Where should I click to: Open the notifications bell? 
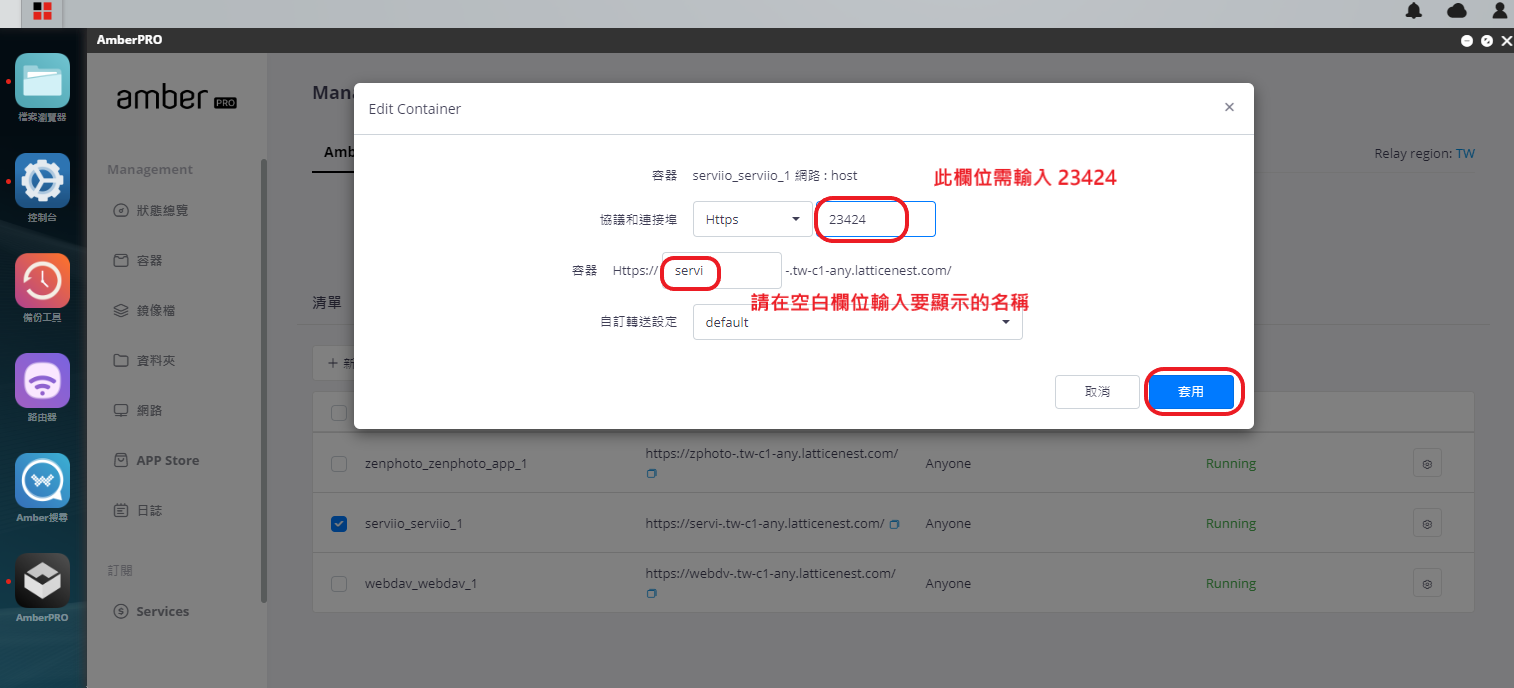coord(1414,11)
